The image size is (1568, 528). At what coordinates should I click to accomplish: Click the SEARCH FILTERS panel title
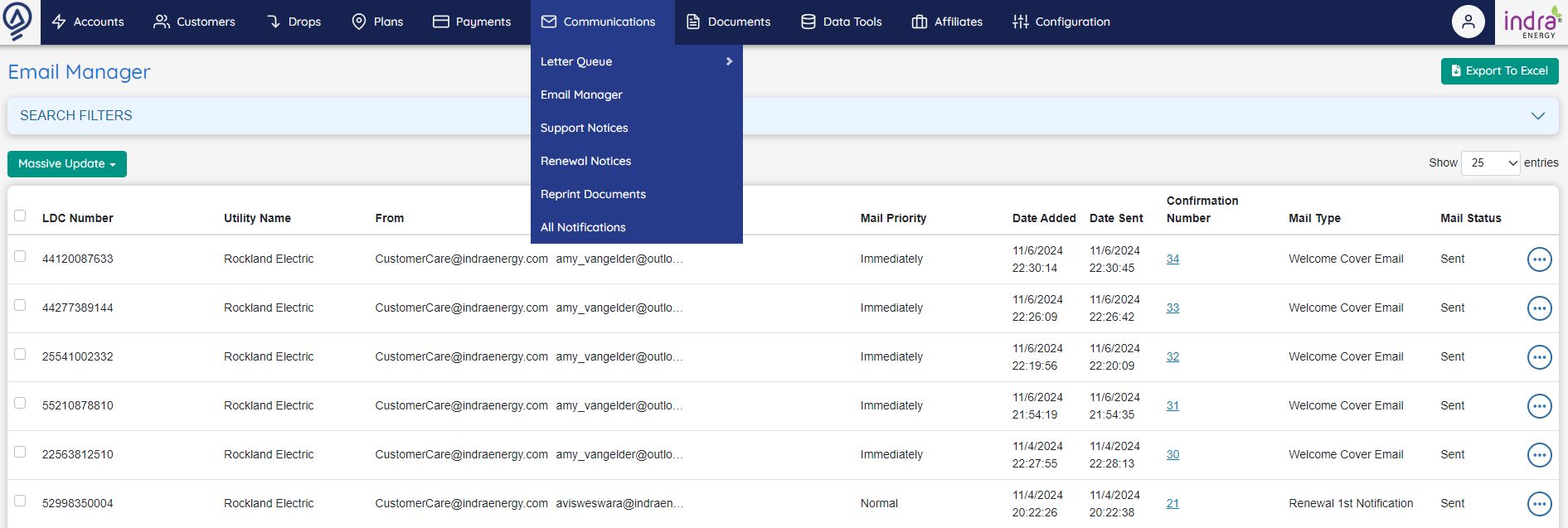click(76, 116)
